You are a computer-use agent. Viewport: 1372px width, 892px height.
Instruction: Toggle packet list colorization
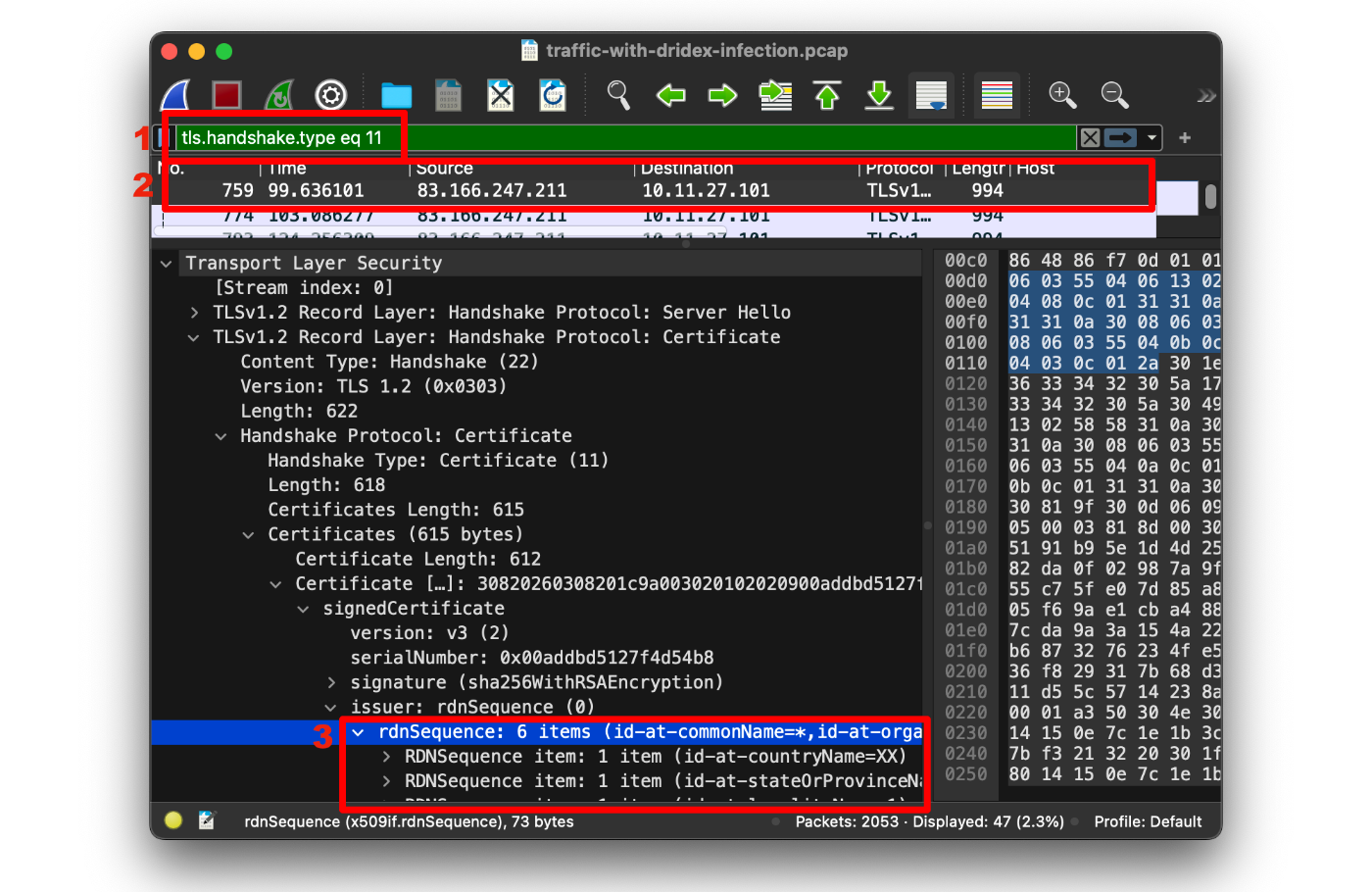[996, 95]
